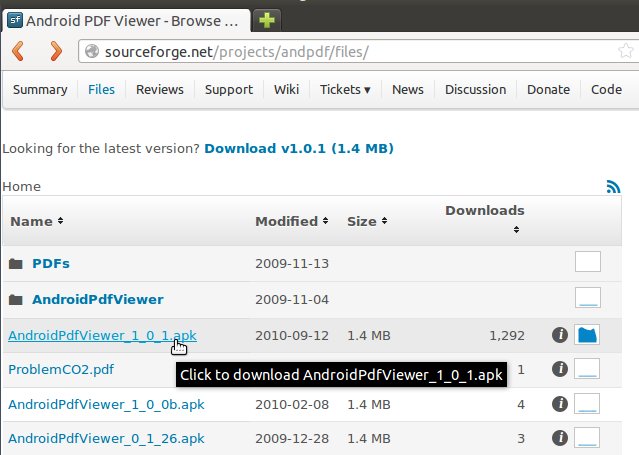The image size is (639, 455).
Task: Click the SourceForge favicon on tab
Action: (15, 20)
